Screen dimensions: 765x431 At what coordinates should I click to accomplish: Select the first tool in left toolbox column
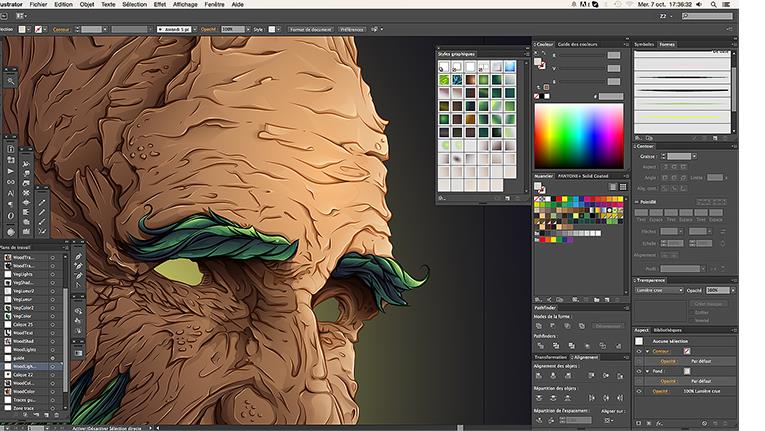coord(11,148)
